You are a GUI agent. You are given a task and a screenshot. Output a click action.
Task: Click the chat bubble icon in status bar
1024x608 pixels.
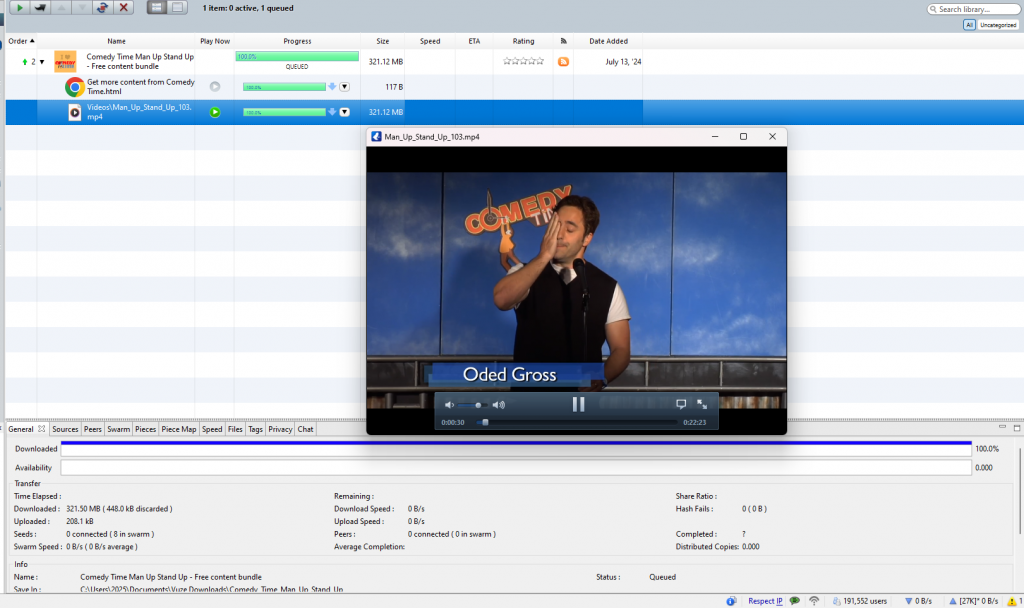pos(795,601)
